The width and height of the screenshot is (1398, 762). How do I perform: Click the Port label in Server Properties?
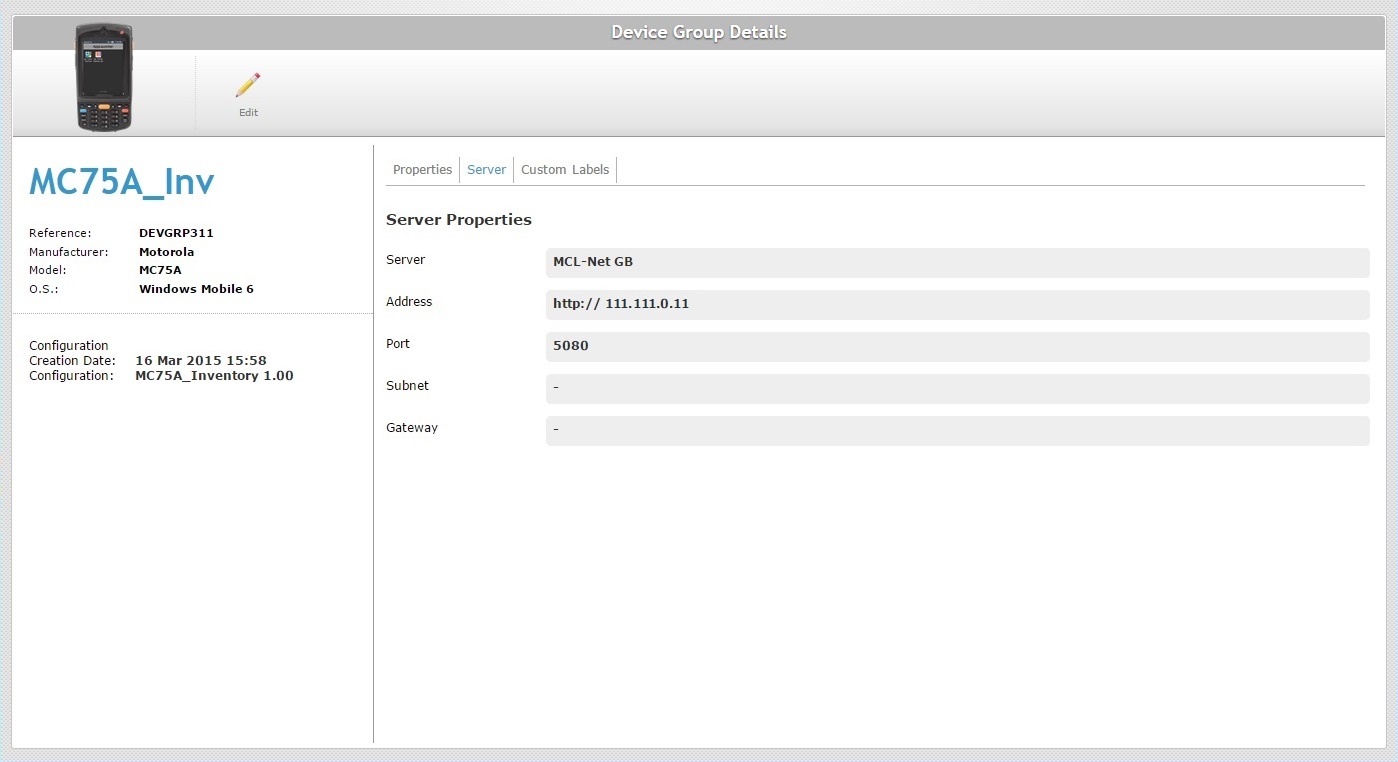[398, 344]
